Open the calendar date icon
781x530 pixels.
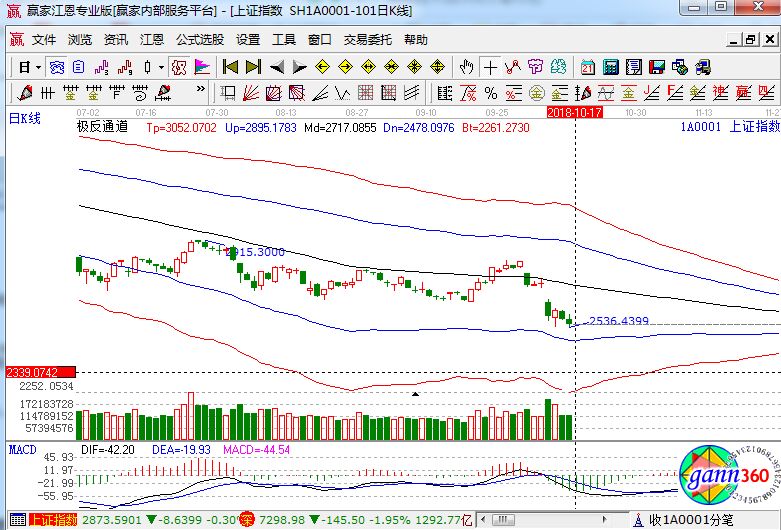[x=587, y=67]
